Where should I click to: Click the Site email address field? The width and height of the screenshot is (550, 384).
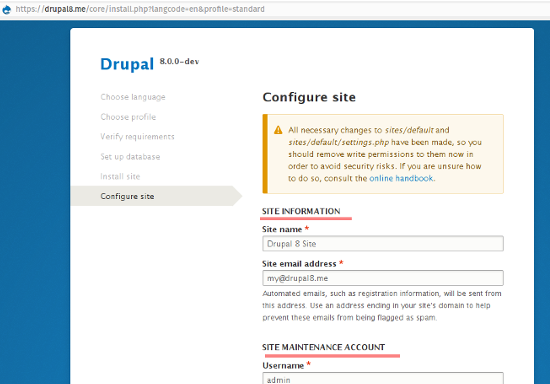click(383, 278)
